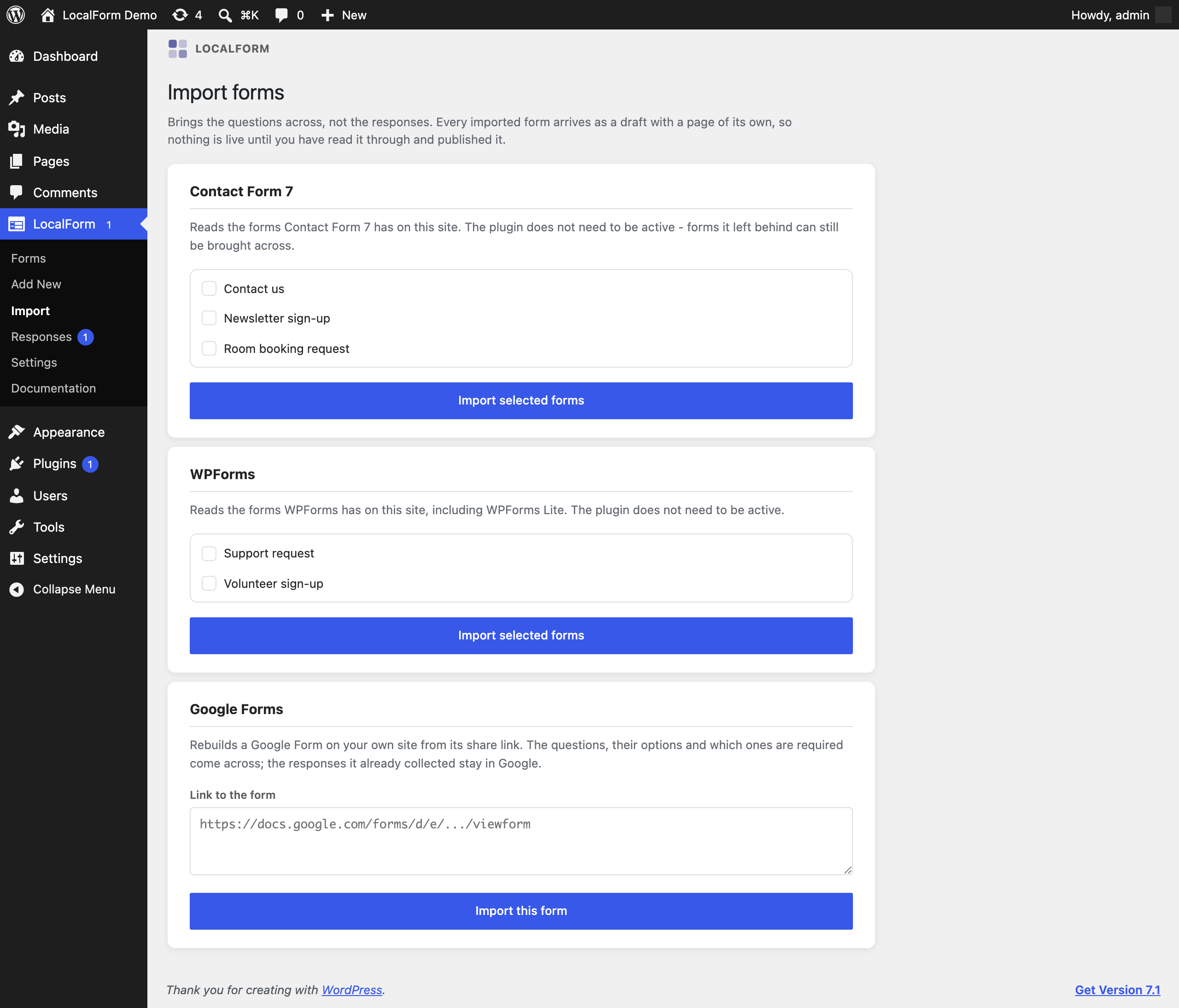Screen dimensions: 1179x1008
Task: Click the Room booking request label text
Action: (287, 348)
